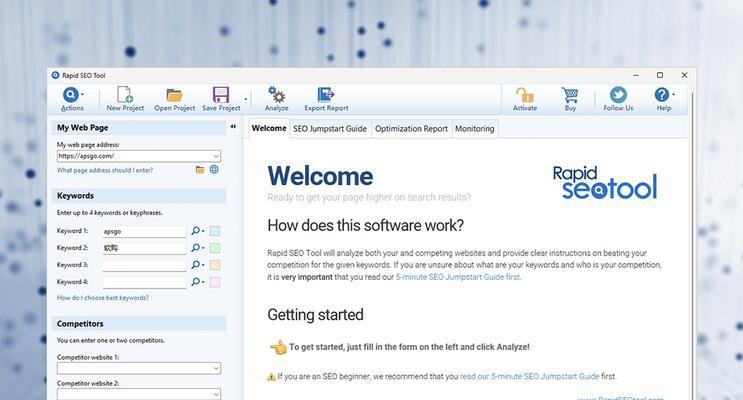
Task: Click the green swatch for Keyword 2
Action: [215, 248]
